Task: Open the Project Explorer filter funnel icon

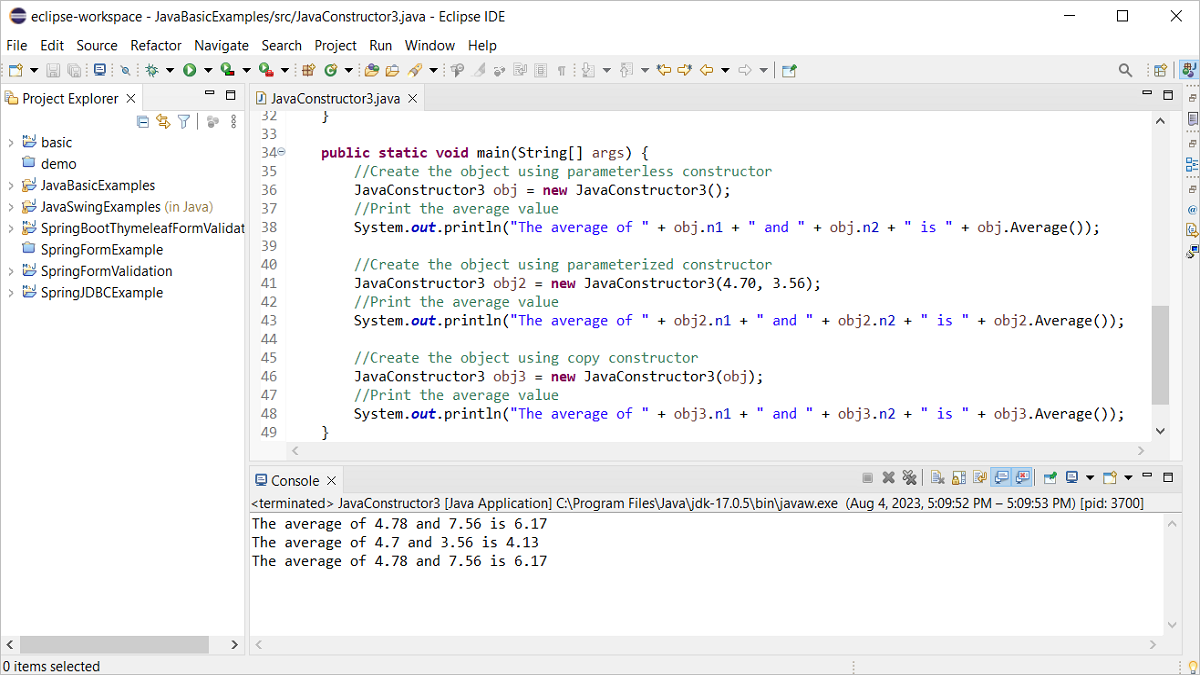Action: 184,121
